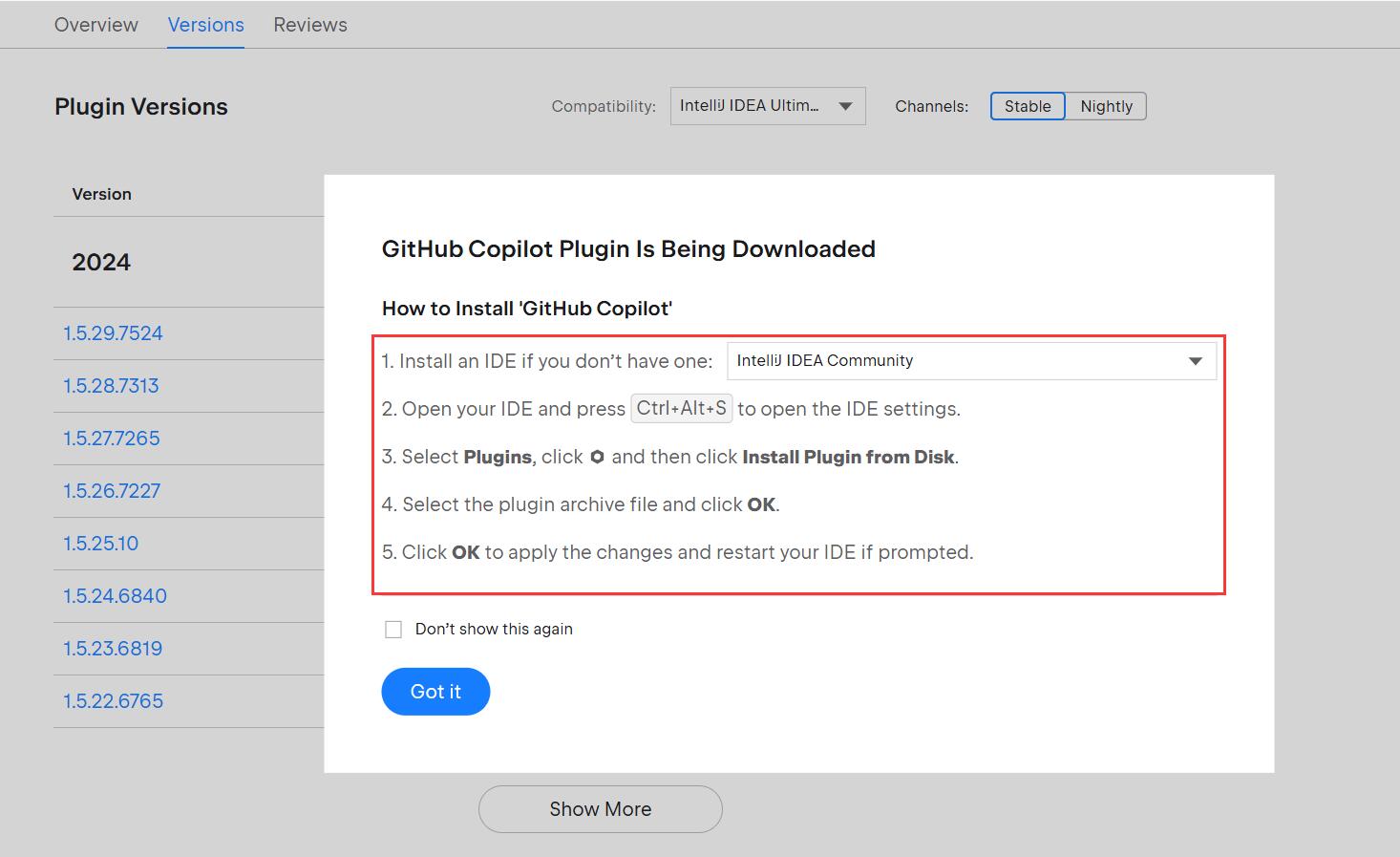
Task: Click the Show More button
Action: (600, 809)
